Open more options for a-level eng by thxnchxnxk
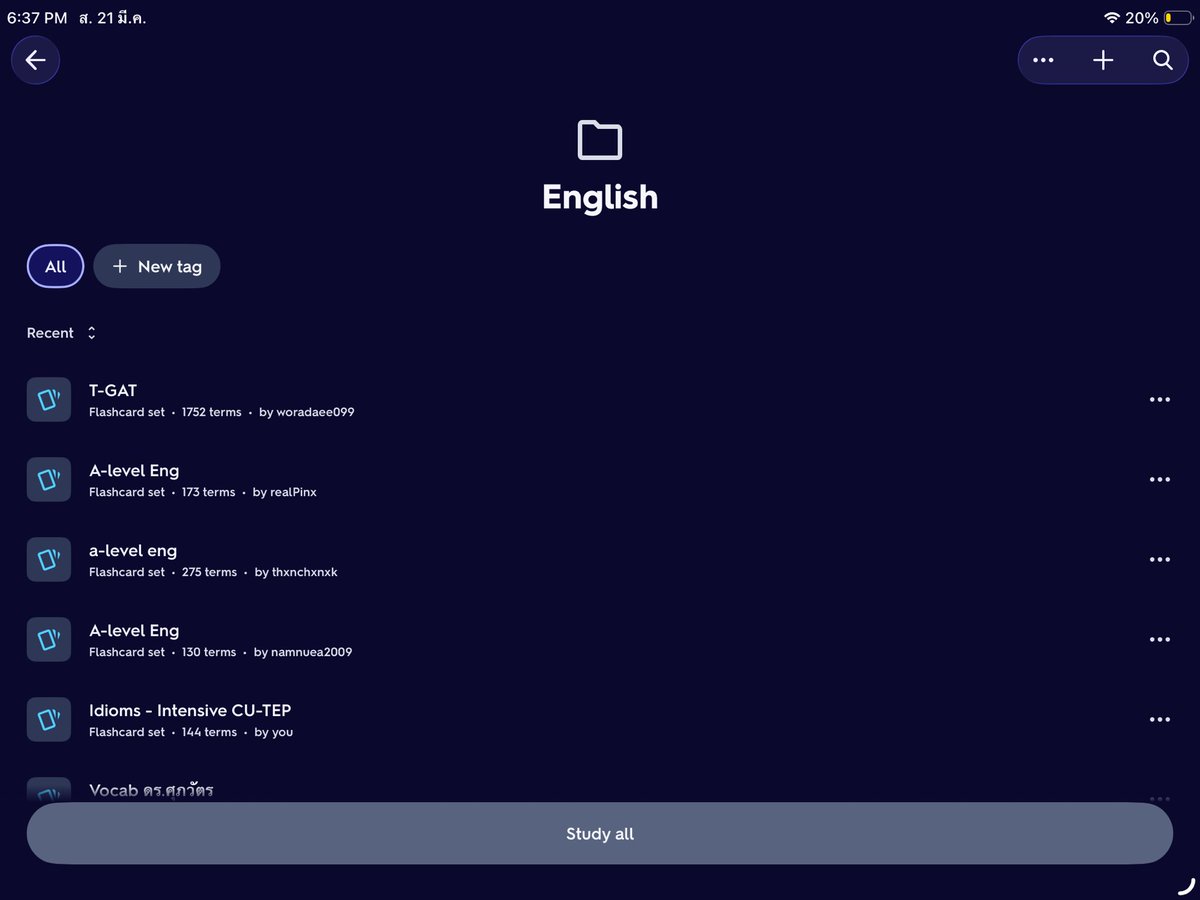 tap(1160, 560)
